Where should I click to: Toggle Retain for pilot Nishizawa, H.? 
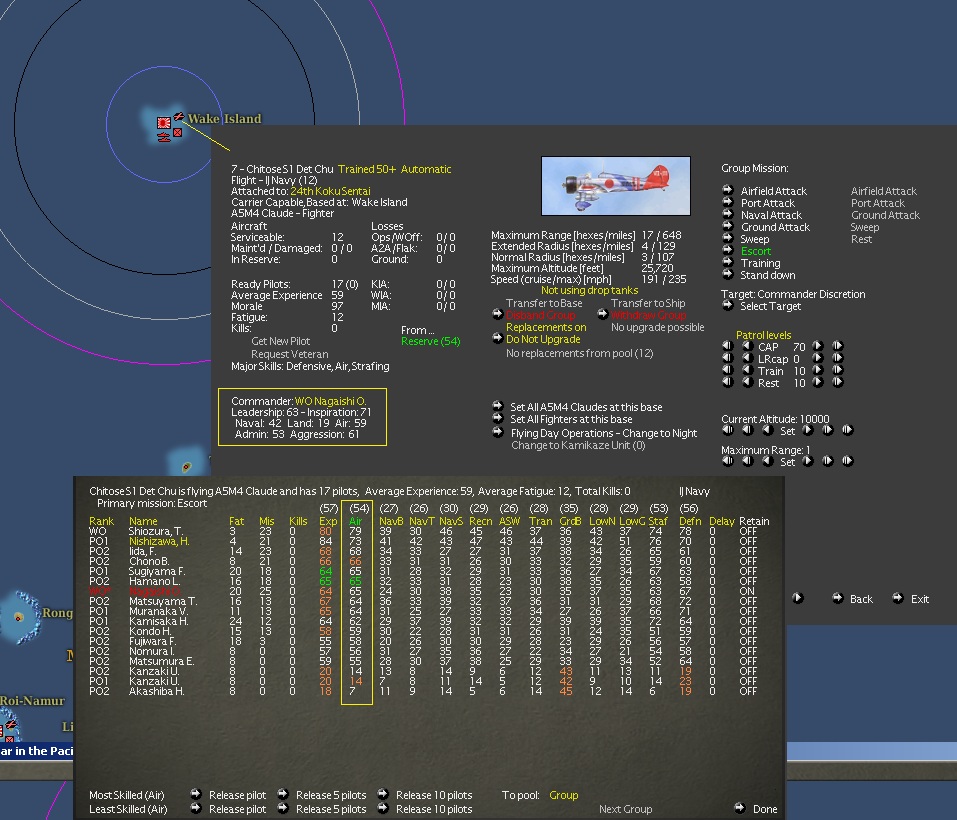748,541
